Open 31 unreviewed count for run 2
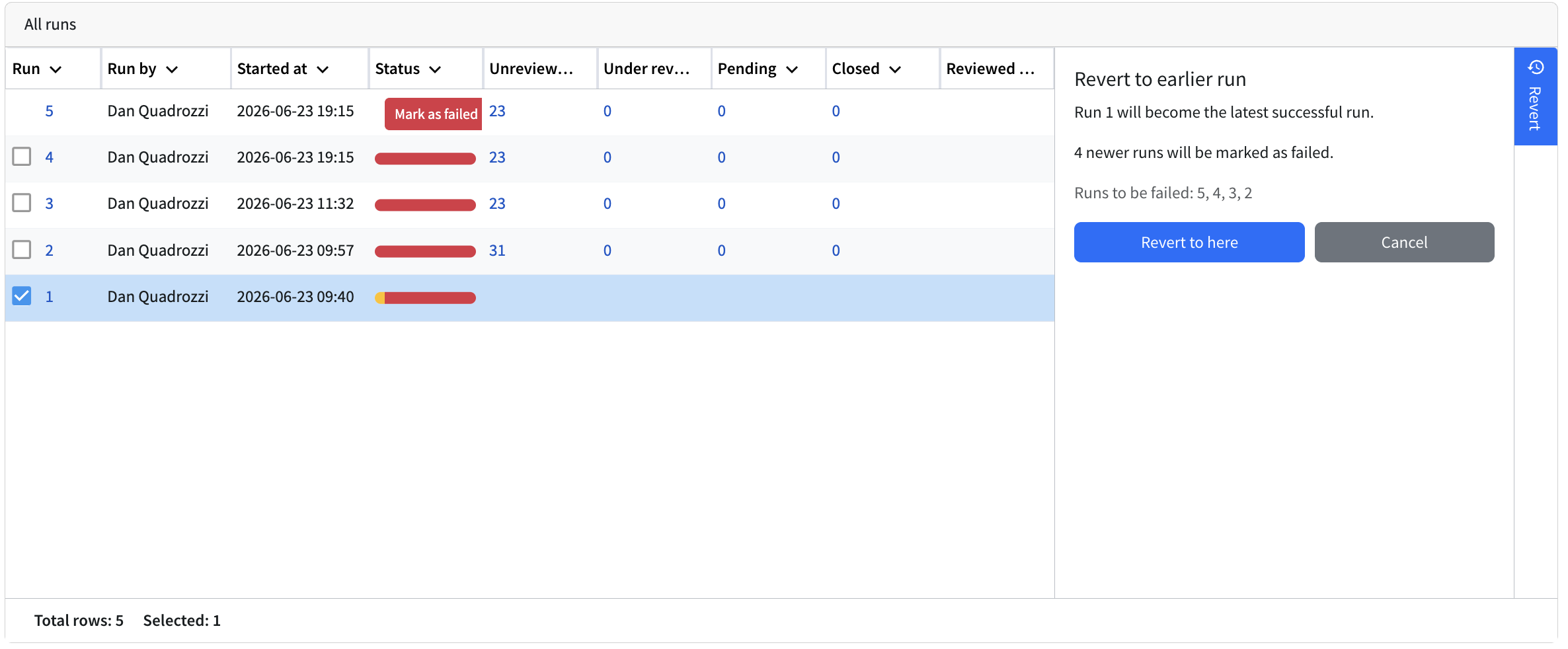1568x649 pixels. pos(497,250)
